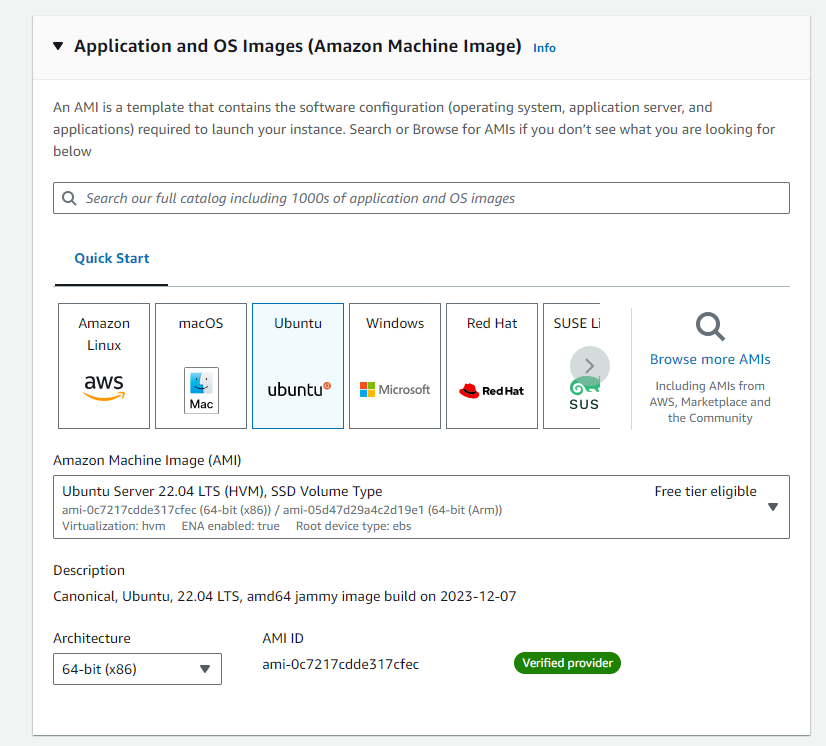826x746 pixels.
Task: Select the Verified provider badge
Action: click(567, 662)
